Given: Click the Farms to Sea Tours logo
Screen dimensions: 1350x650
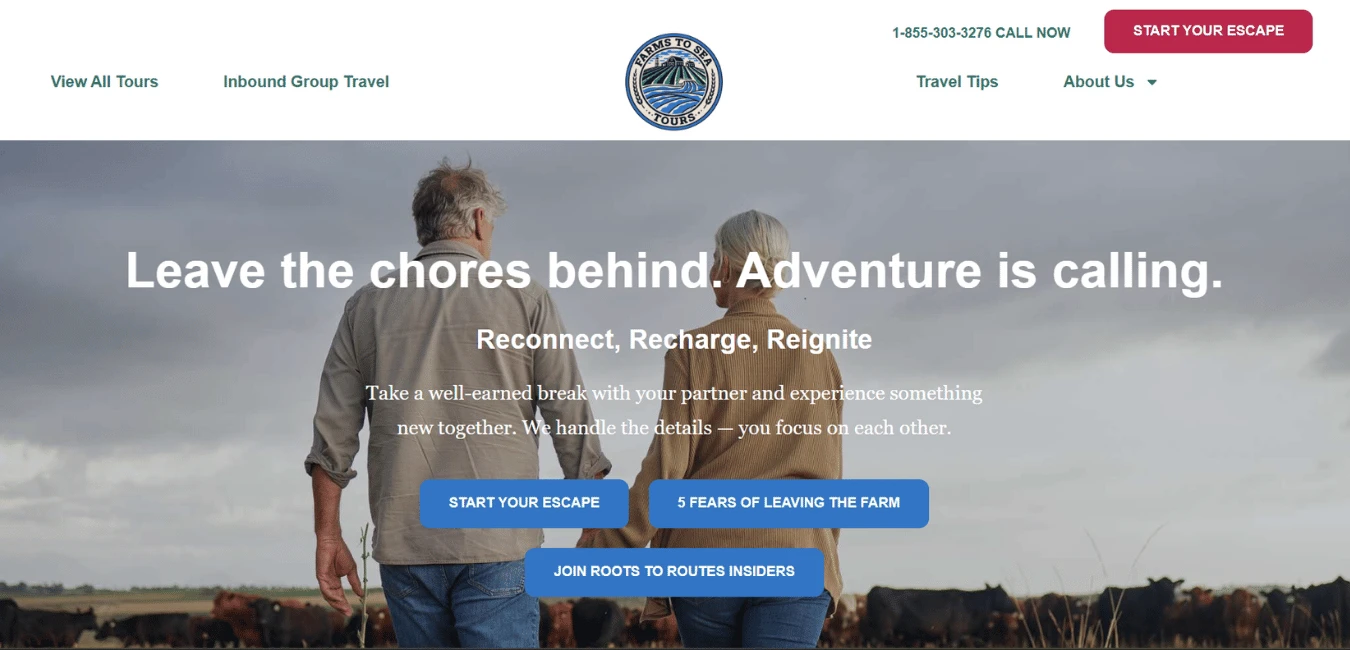Looking at the screenshot, I should (x=673, y=82).
